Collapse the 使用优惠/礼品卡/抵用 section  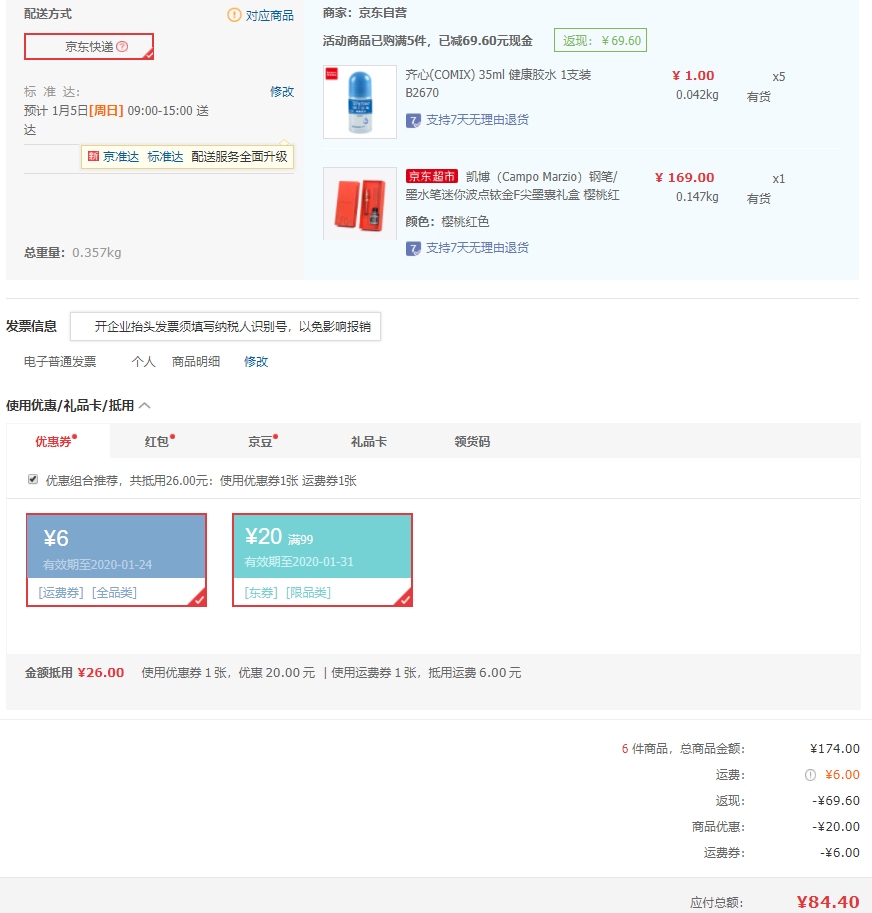(x=145, y=405)
